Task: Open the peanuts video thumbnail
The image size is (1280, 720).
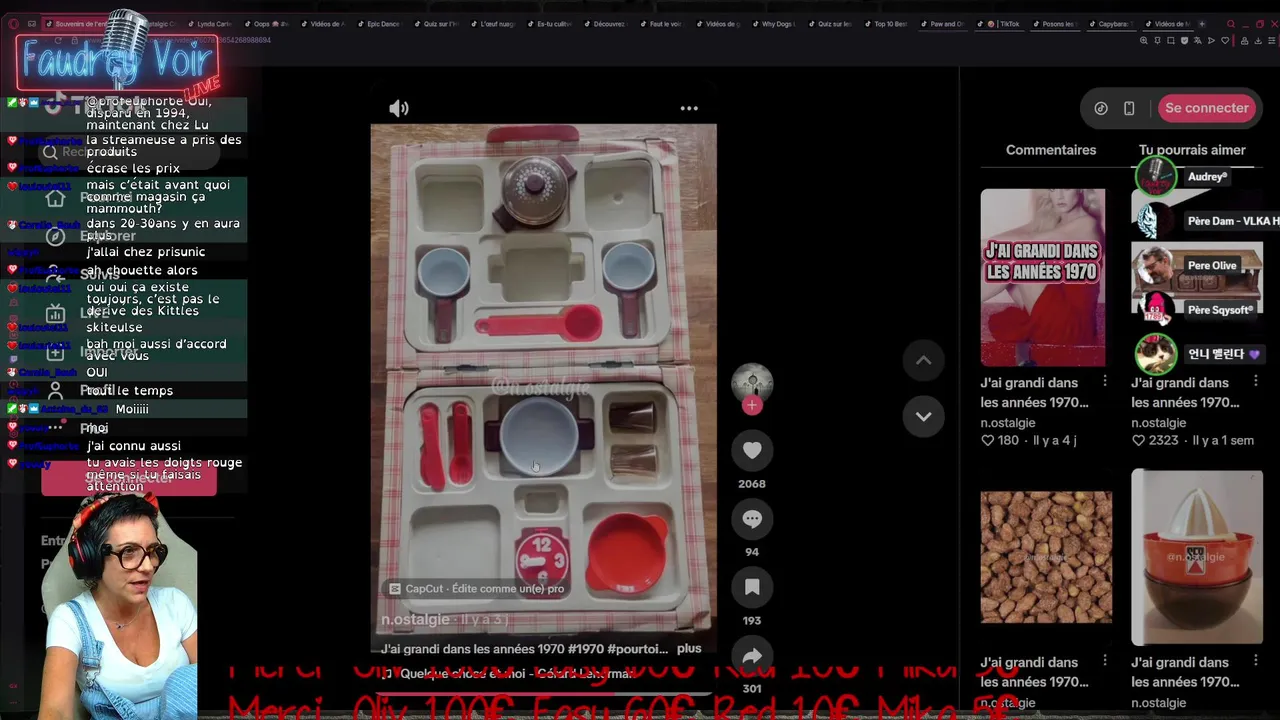Action: [1046, 557]
